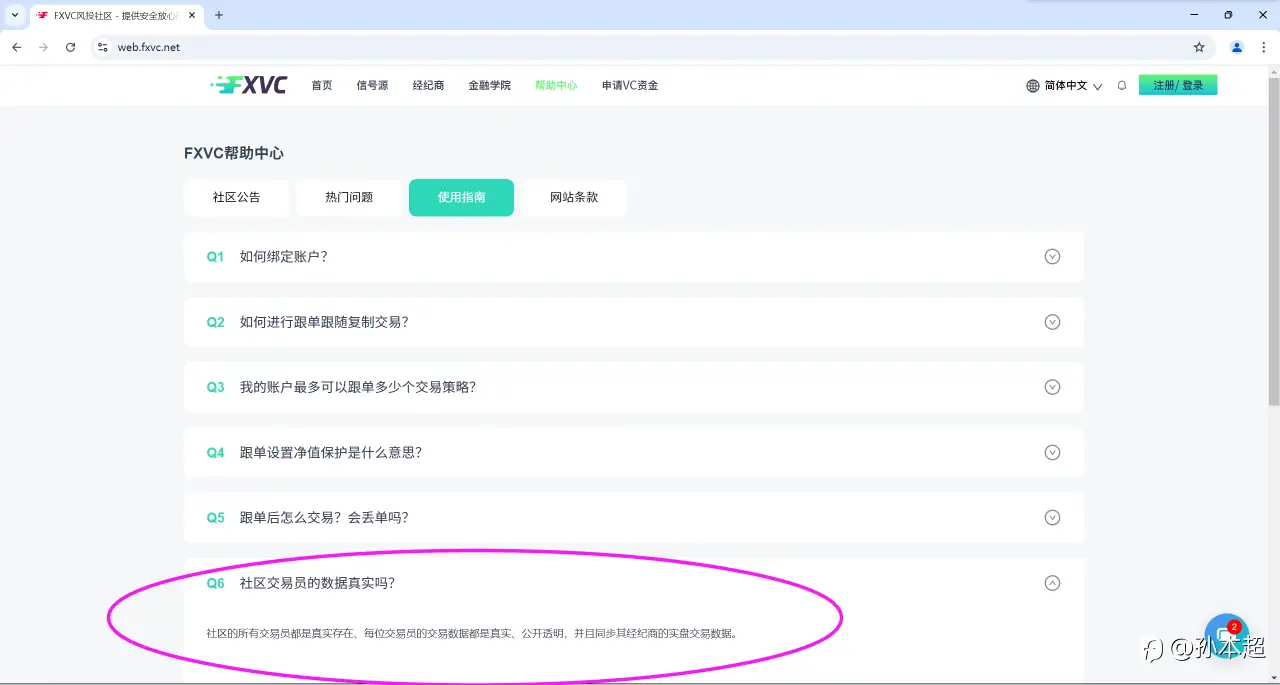This screenshot has width=1280, height=685.
Task: Go back to the previous page
Action: (16, 47)
